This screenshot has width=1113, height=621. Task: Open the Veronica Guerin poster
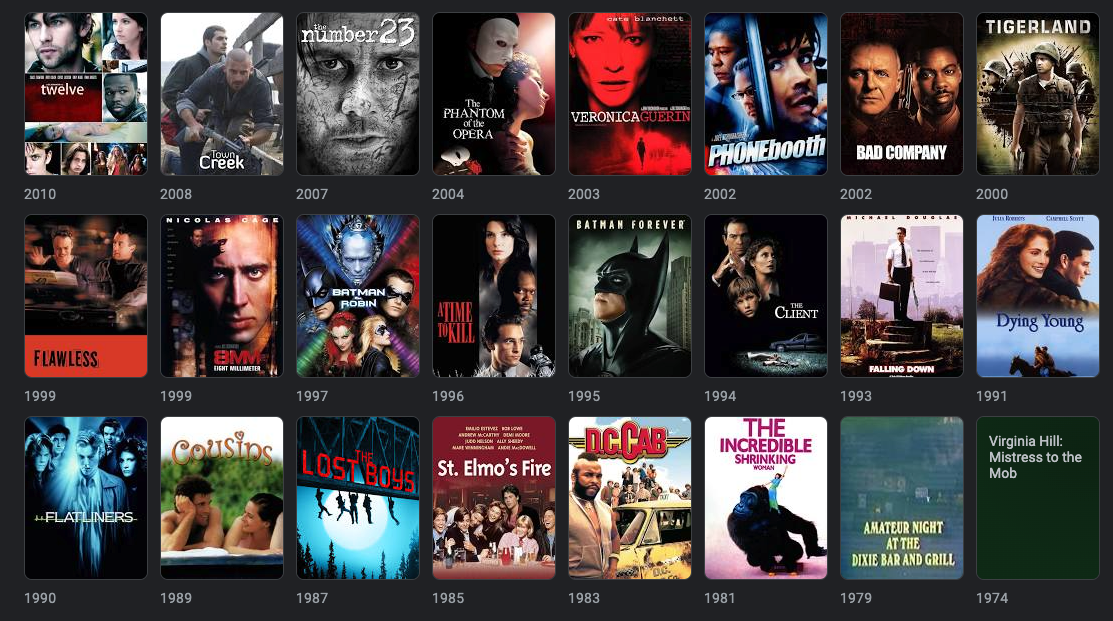point(630,94)
